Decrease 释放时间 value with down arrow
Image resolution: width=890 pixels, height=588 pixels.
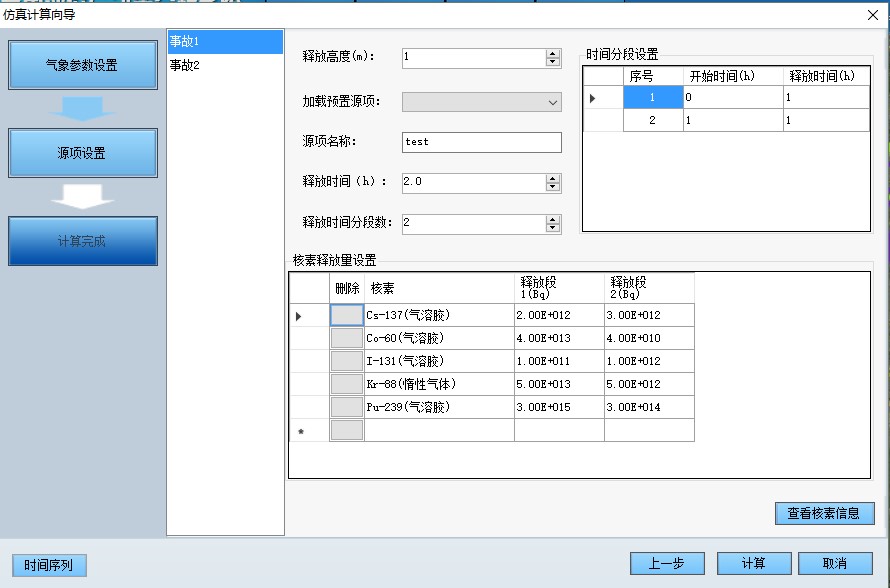553,187
